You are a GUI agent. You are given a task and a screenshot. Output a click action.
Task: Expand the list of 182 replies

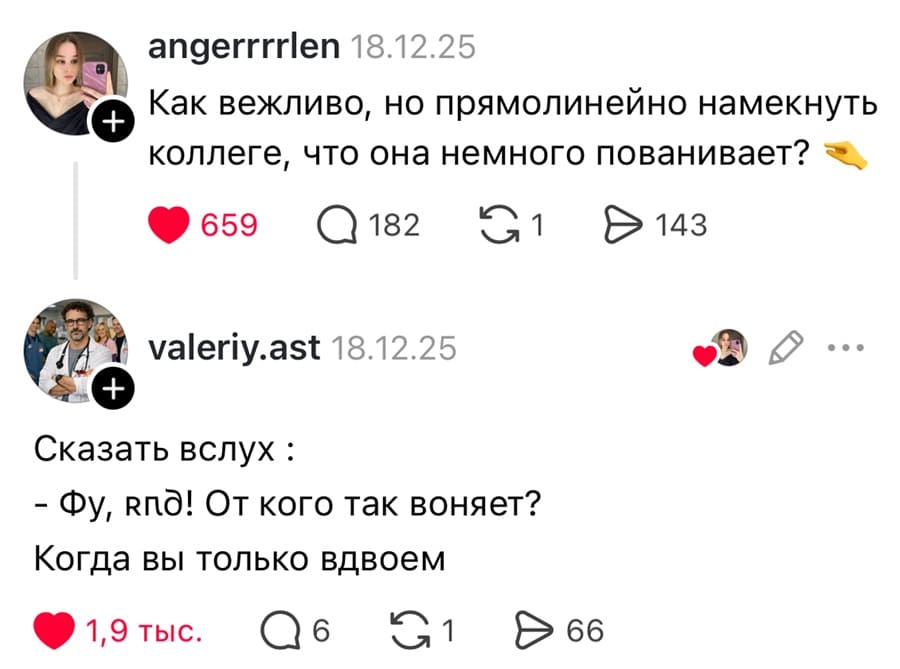click(x=394, y=224)
